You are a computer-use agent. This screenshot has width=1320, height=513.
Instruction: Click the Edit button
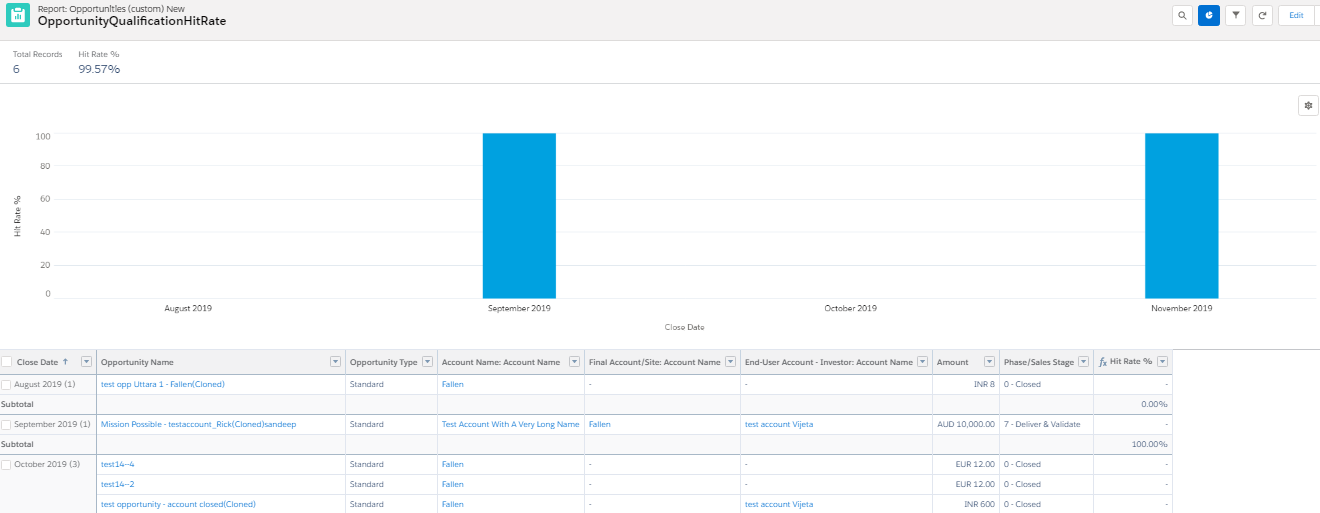[x=1296, y=15]
